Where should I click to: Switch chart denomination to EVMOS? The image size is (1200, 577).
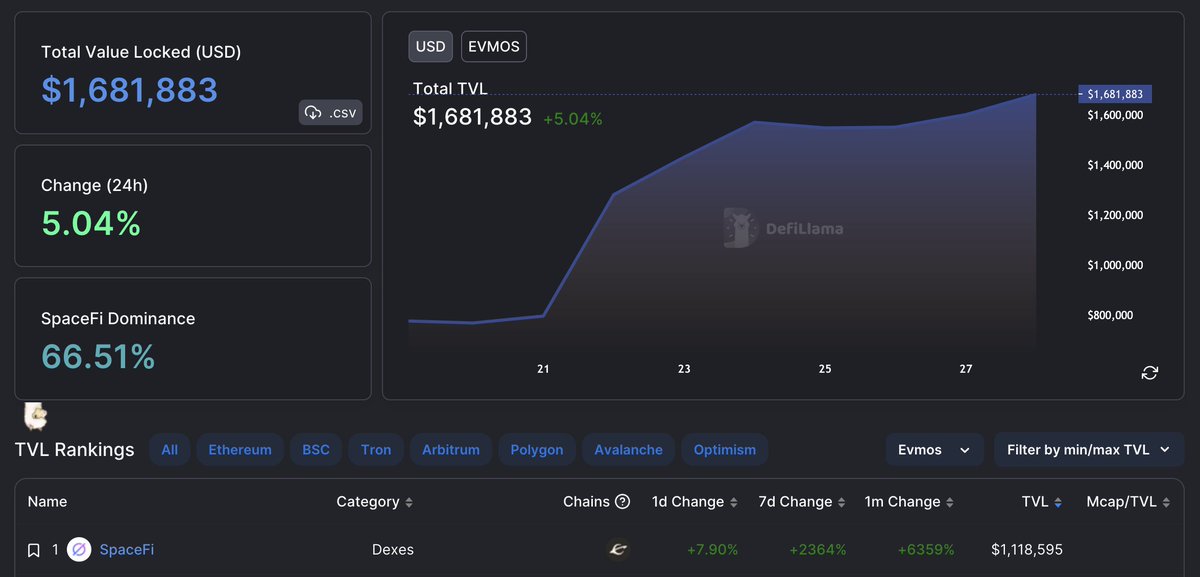click(x=493, y=47)
